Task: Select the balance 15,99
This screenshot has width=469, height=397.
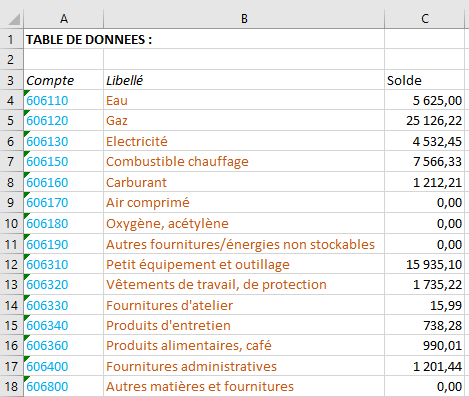Action: (x=424, y=305)
